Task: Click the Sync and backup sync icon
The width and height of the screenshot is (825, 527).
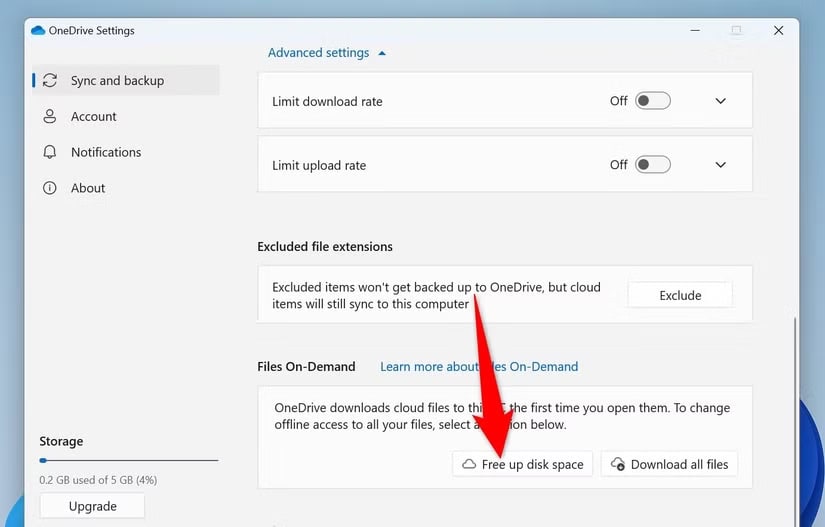Action: pyautogui.click(x=50, y=81)
